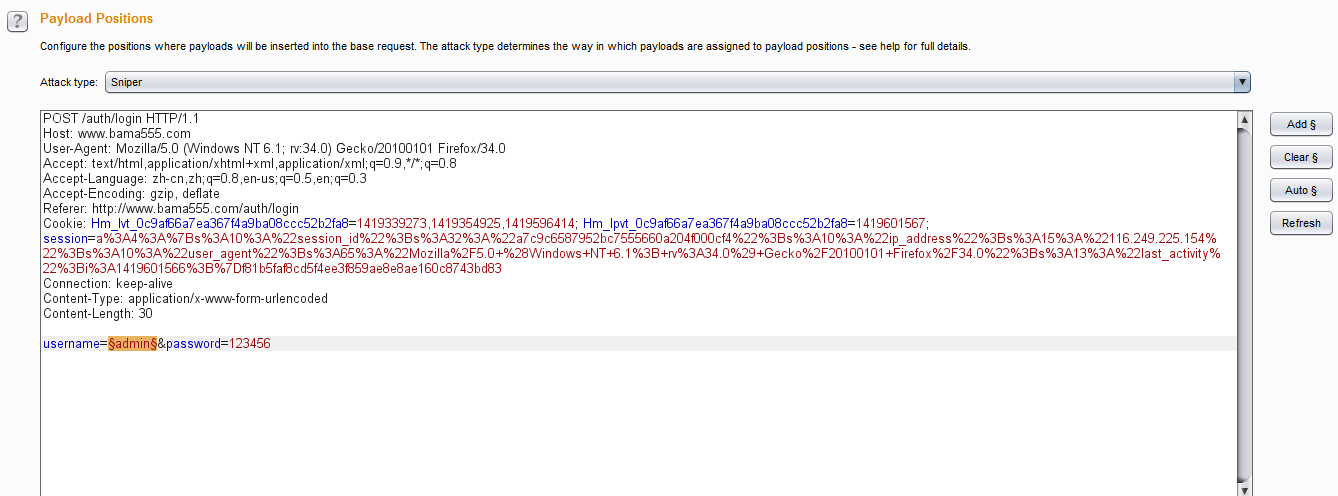The height and width of the screenshot is (496, 1338).
Task: Click the request editor scroll-up arrow
Action: pos(1244,119)
